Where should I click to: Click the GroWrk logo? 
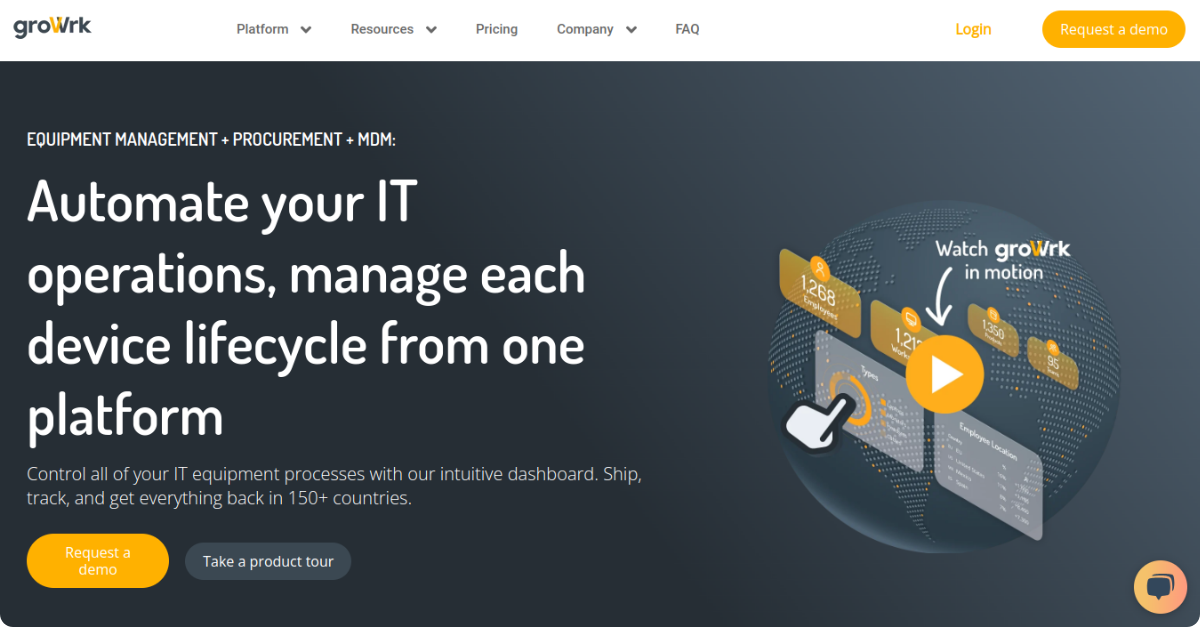tap(52, 27)
